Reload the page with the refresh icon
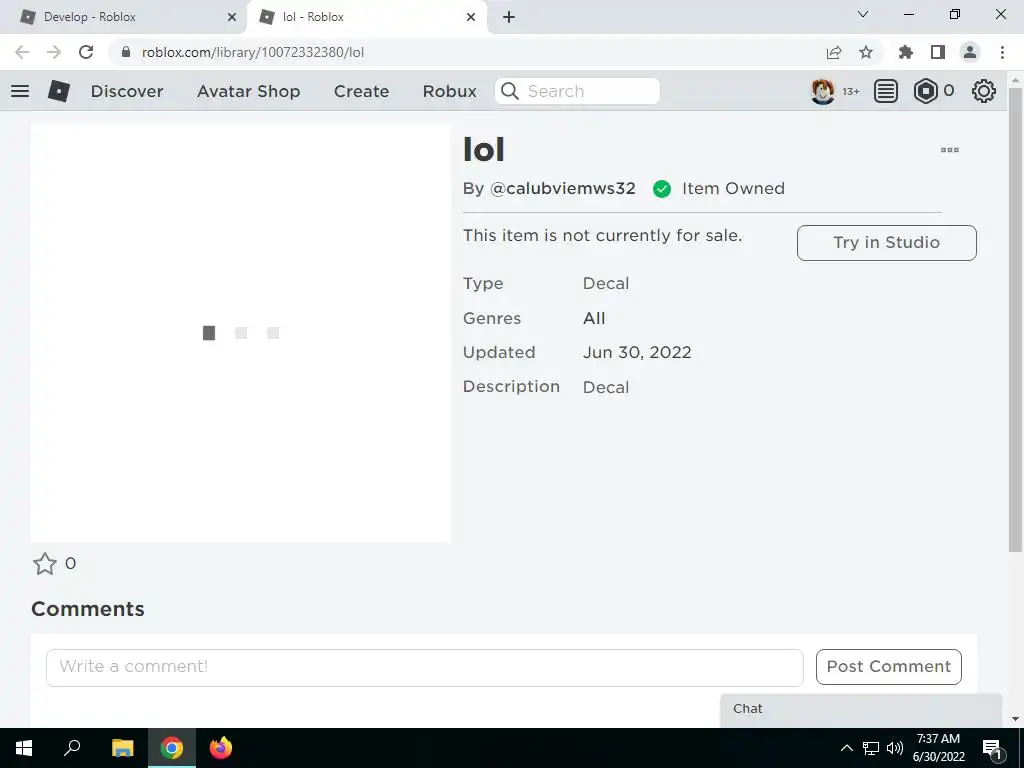The image size is (1024, 768). click(x=86, y=52)
